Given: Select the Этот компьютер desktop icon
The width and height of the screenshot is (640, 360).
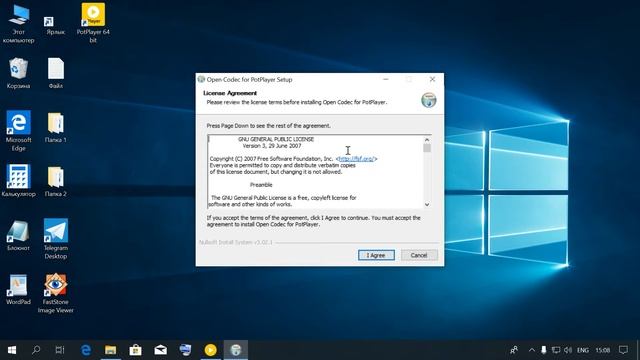Looking at the screenshot, I should 18,23.
